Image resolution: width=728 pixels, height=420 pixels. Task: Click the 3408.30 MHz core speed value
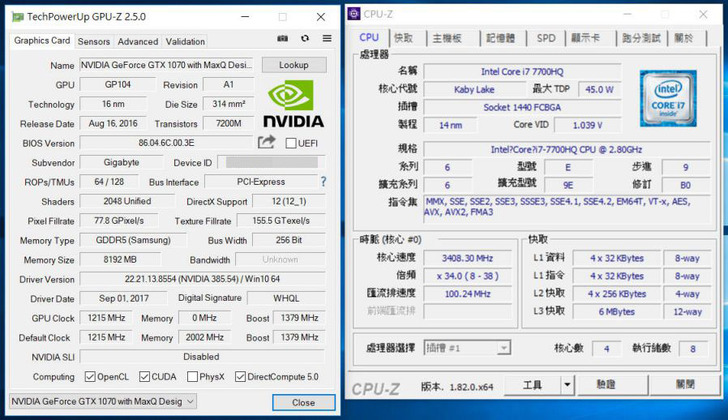(x=467, y=258)
